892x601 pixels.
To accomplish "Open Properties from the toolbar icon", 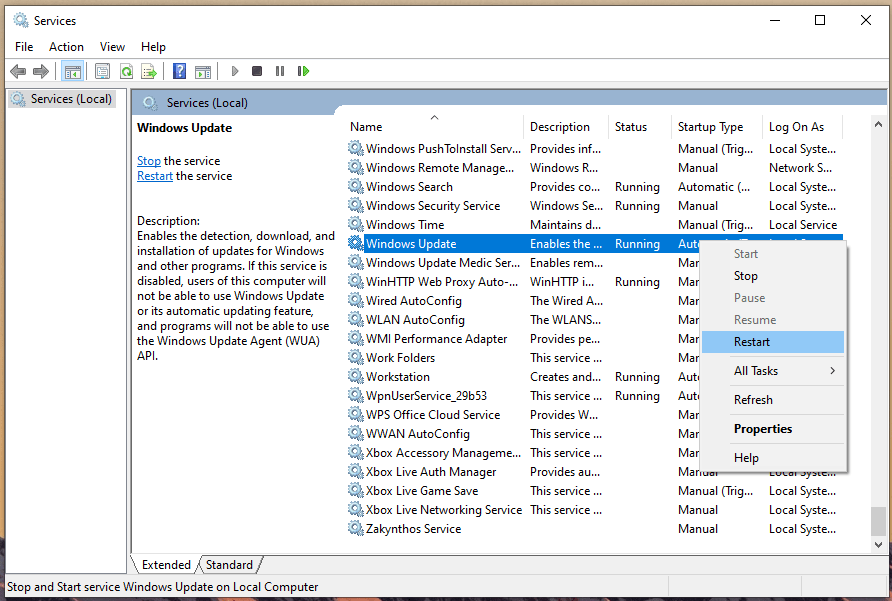I will tap(102, 71).
